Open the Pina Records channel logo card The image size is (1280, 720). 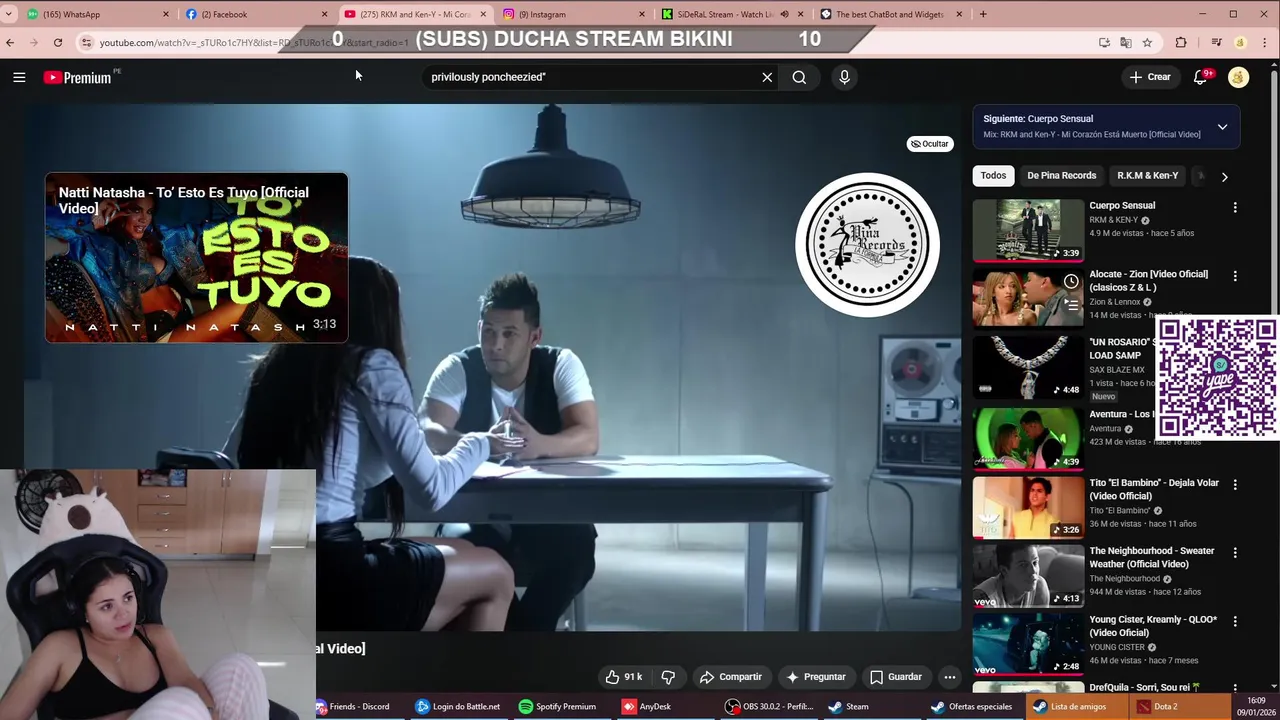tap(867, 245)
